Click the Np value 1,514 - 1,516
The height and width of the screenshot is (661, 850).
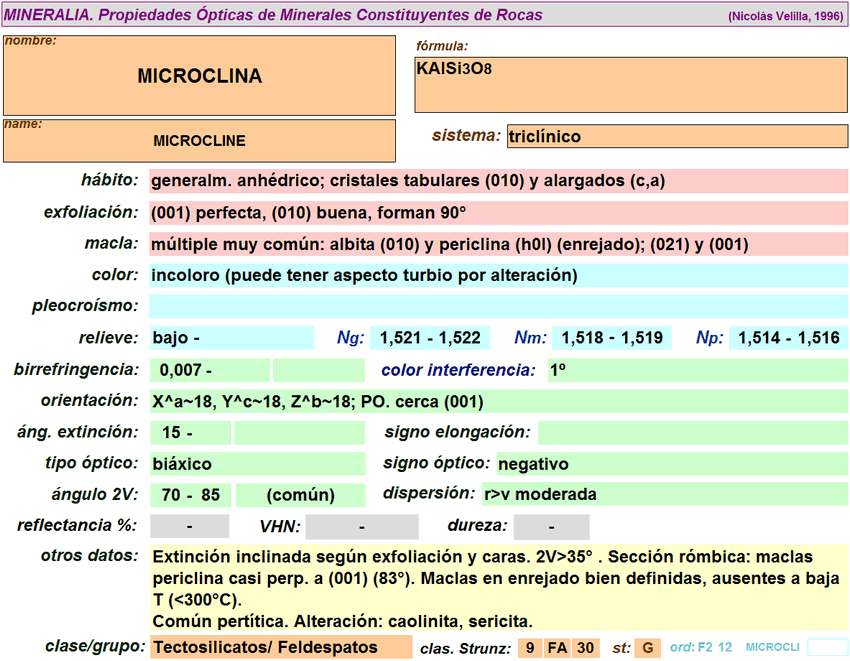click(788, 338)
